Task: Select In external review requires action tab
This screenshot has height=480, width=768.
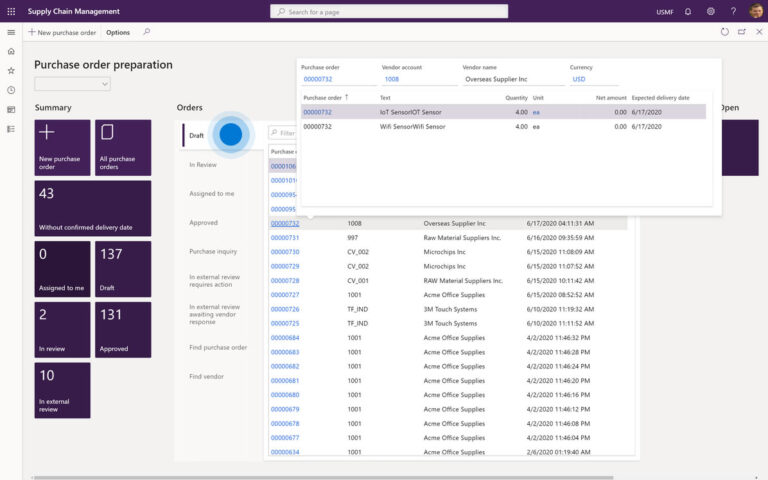Action: pyautogui.click(x=215, y=281)
